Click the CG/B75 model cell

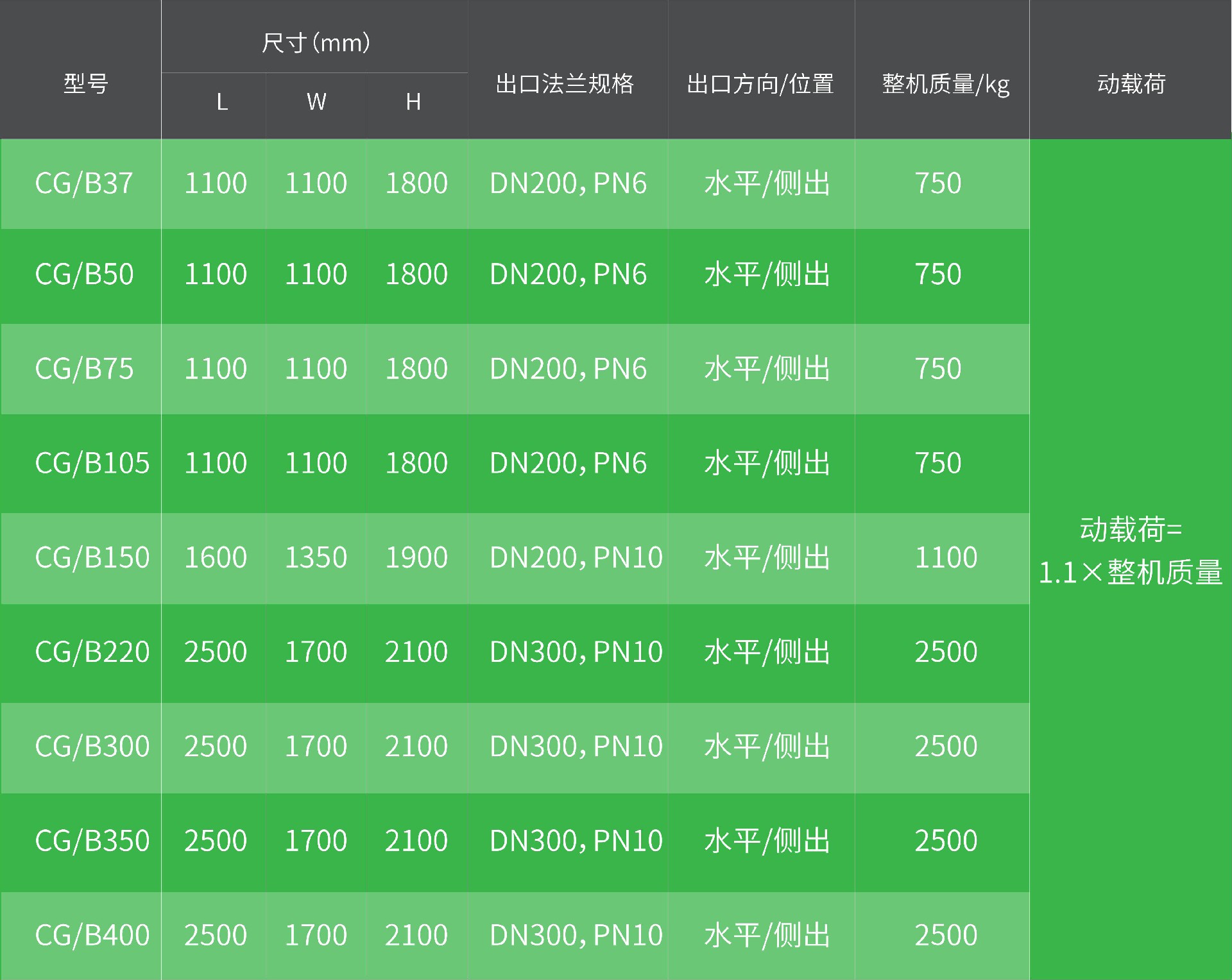pos(84,369)
